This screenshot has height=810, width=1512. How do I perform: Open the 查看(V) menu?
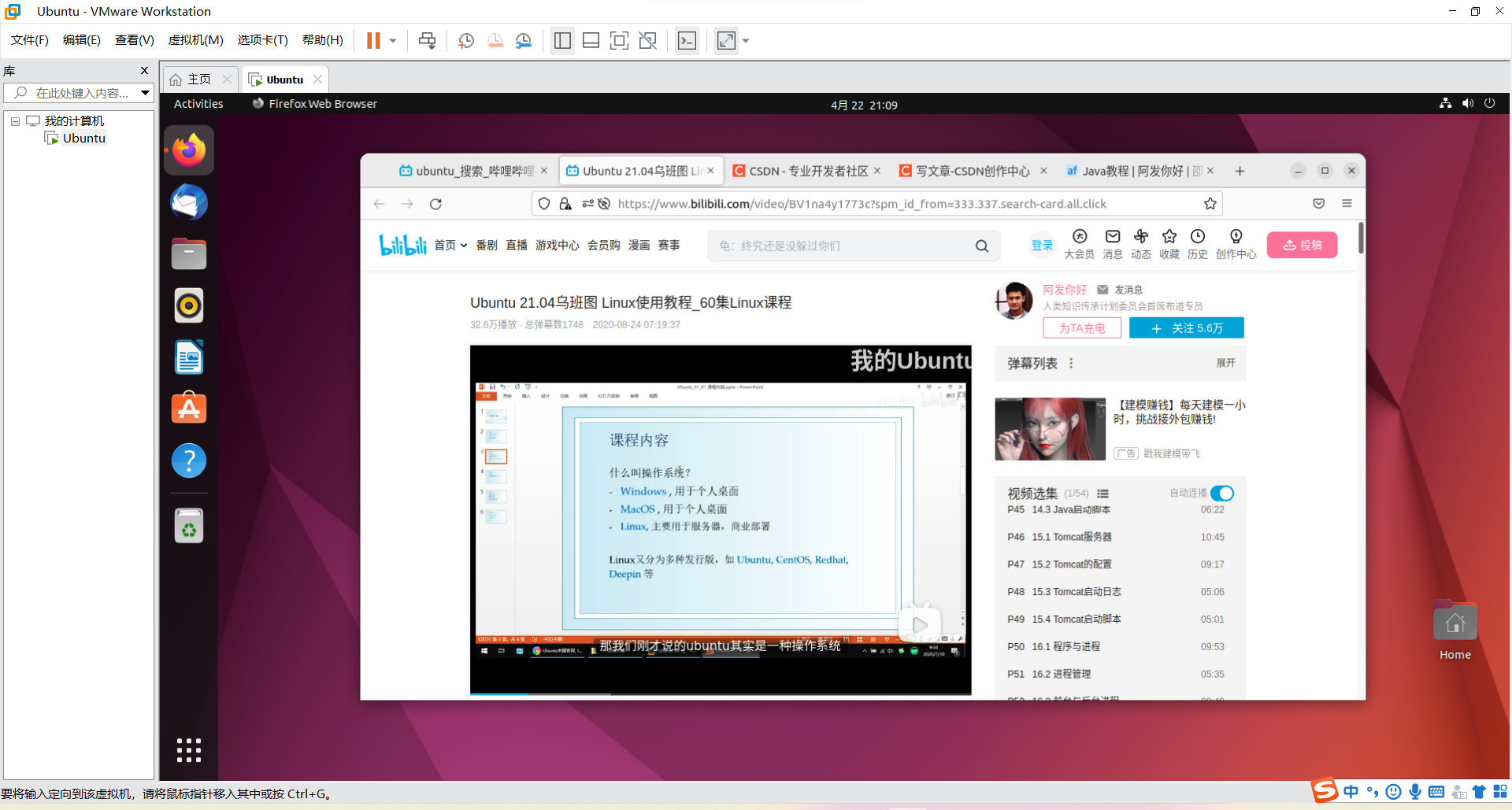point(135,40)
